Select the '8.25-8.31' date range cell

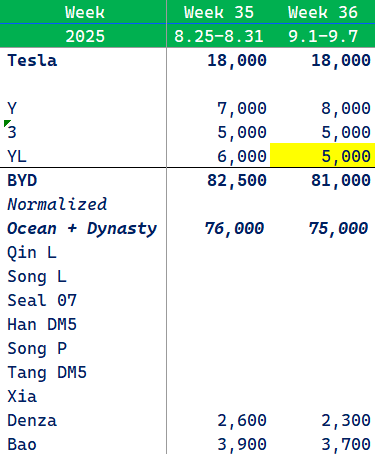[219, 36]
